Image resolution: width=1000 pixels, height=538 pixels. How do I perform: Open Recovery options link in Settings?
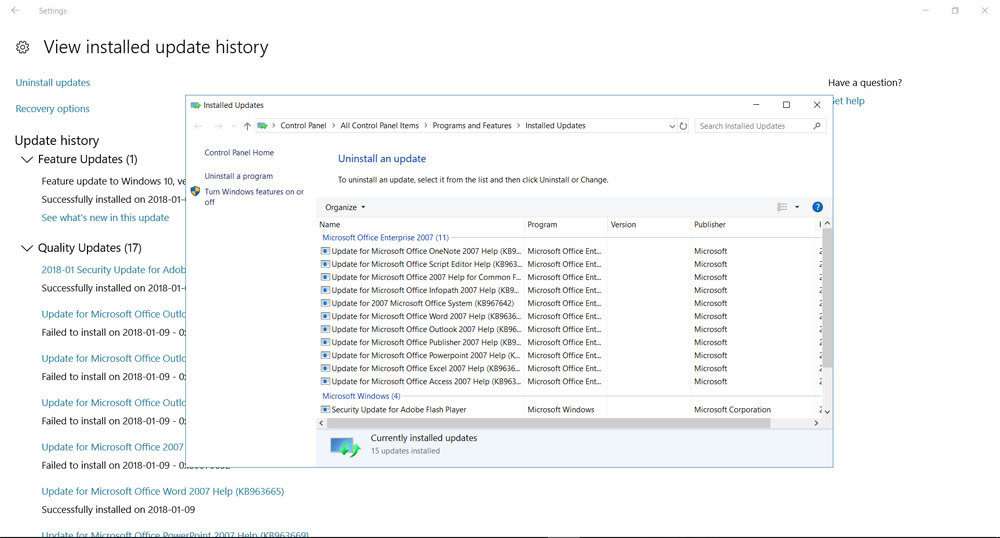click(x=52, y=109)
